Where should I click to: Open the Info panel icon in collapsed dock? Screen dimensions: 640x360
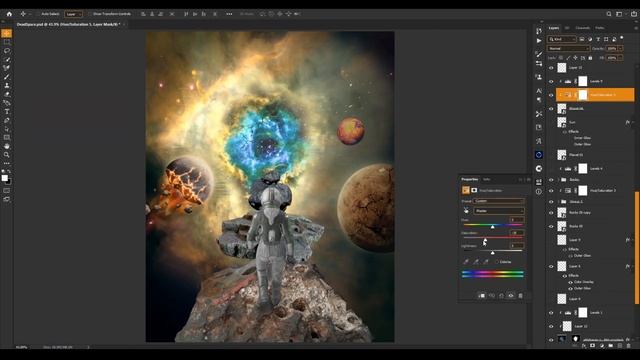(539, 191)
